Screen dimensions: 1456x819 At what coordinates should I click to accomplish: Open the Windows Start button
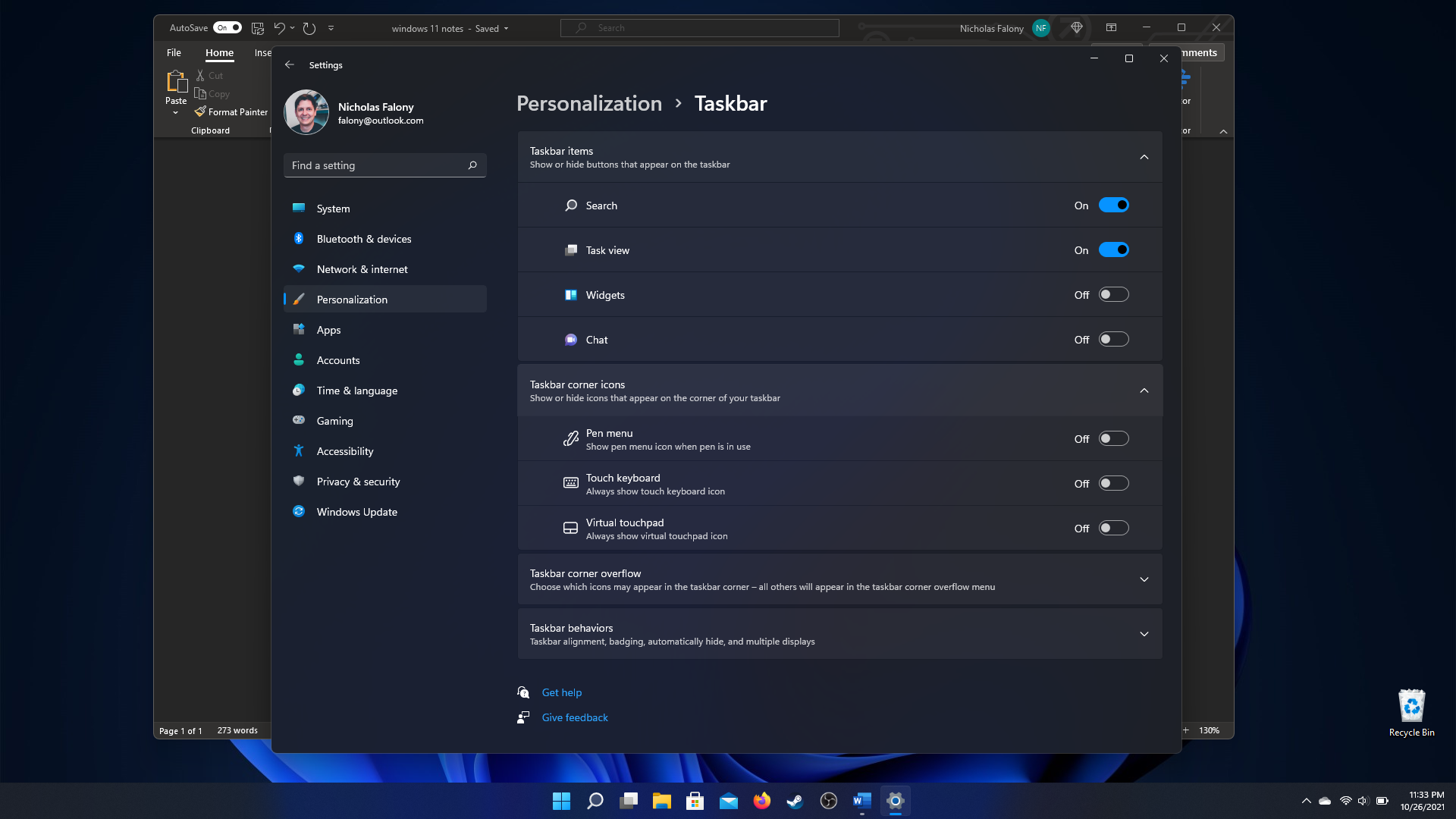click(561, 801)
